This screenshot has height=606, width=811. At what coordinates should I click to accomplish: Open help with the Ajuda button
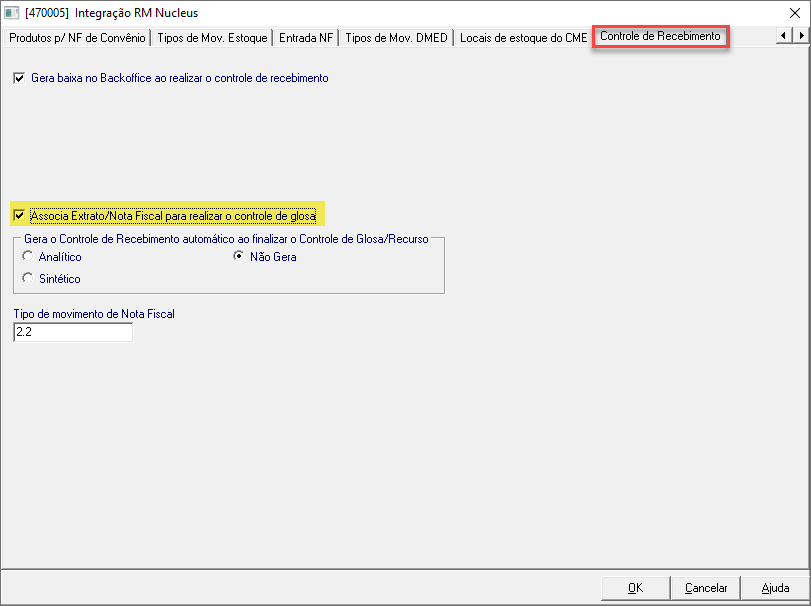tap(775, 588)
